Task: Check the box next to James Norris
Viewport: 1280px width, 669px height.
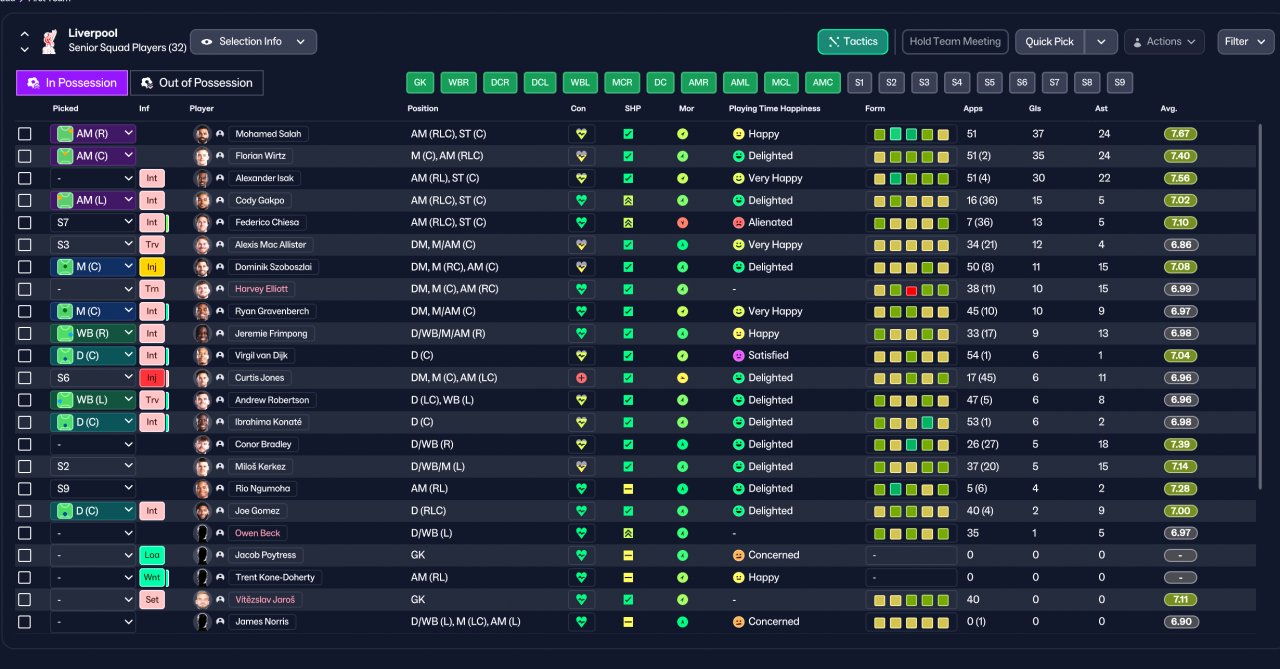Action: 25,622
